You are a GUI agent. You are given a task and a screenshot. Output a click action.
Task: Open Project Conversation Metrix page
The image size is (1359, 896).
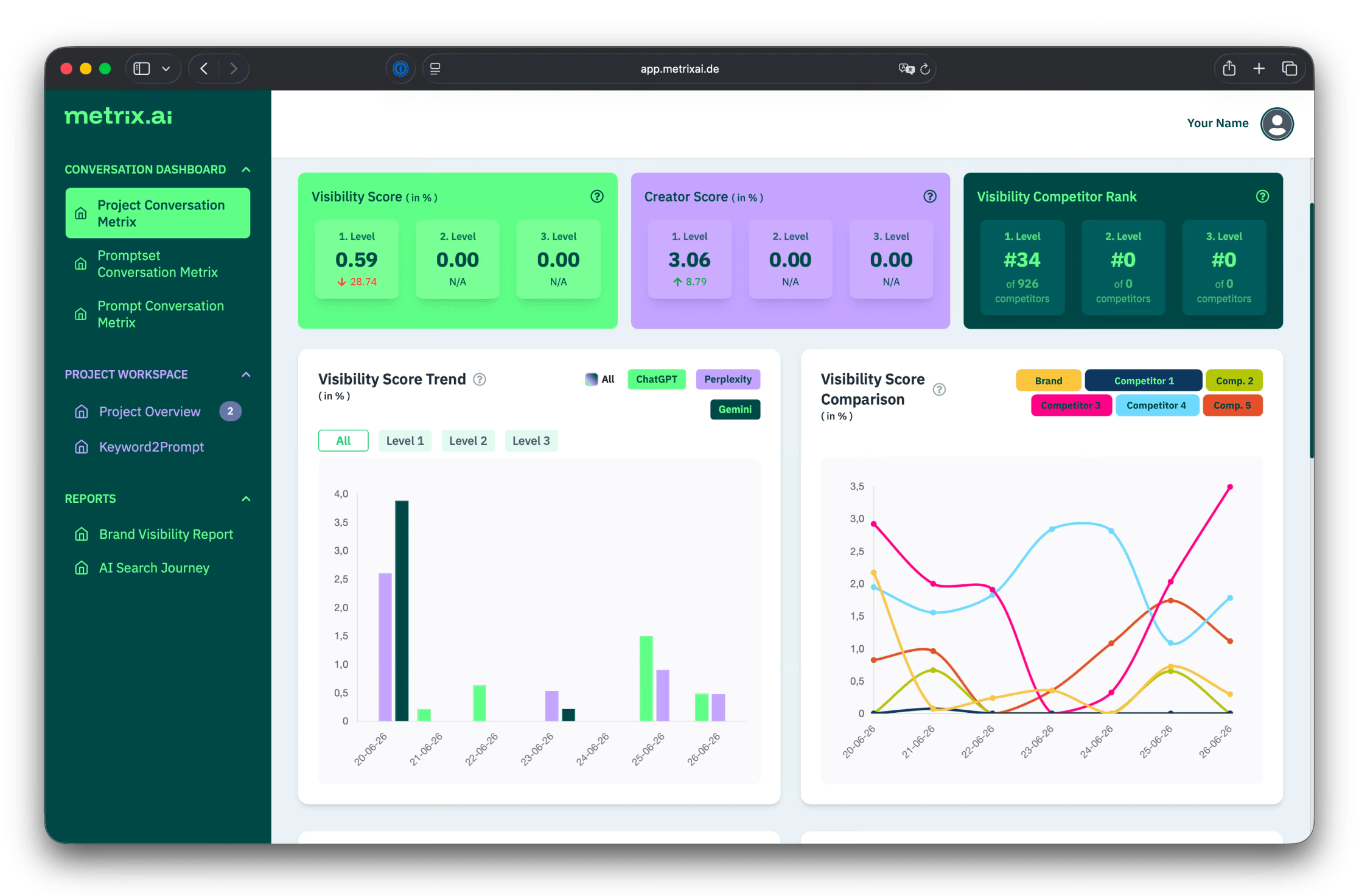pyautogui.click(x=158, y=213)
